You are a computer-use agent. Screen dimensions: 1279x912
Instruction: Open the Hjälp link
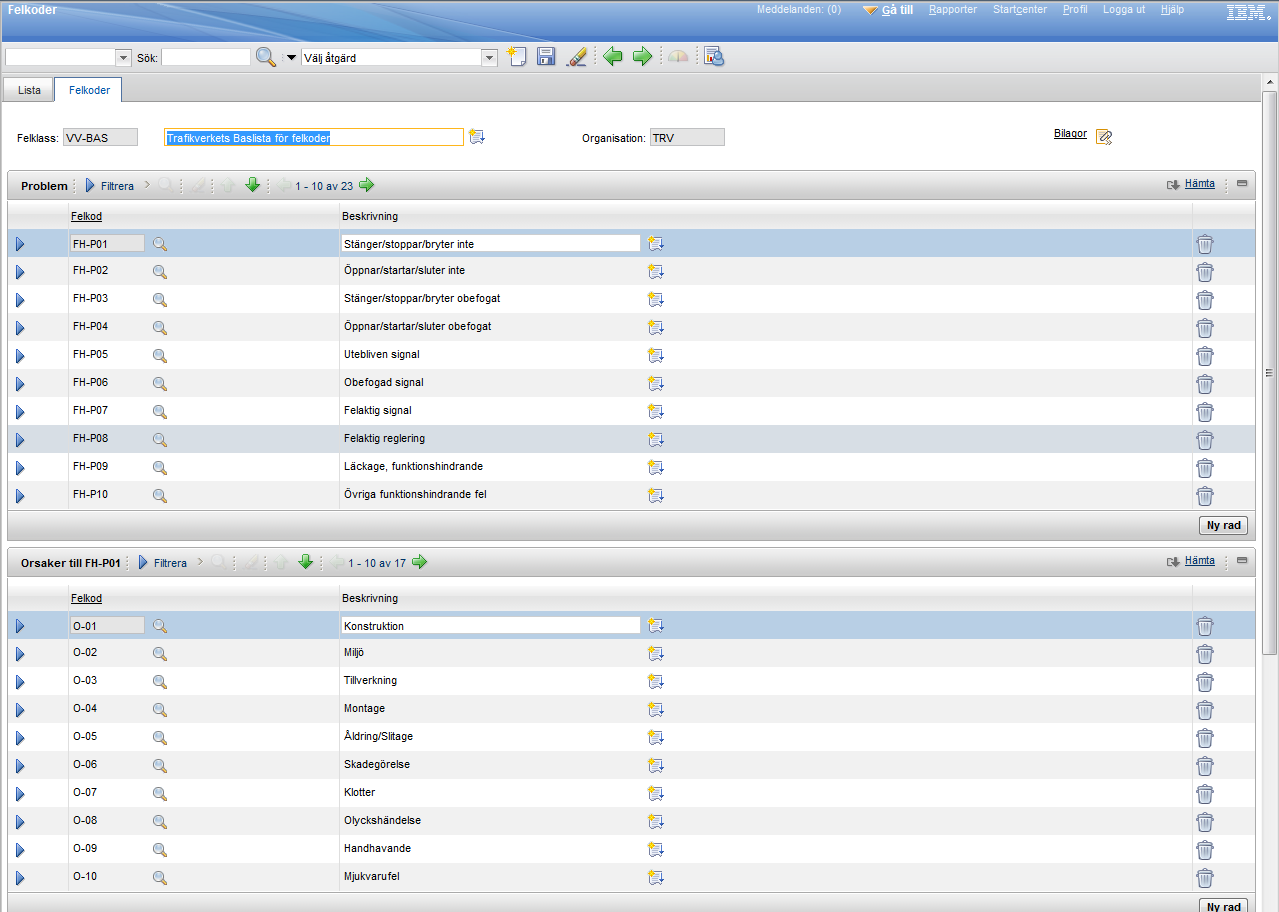click(1172, 9)
